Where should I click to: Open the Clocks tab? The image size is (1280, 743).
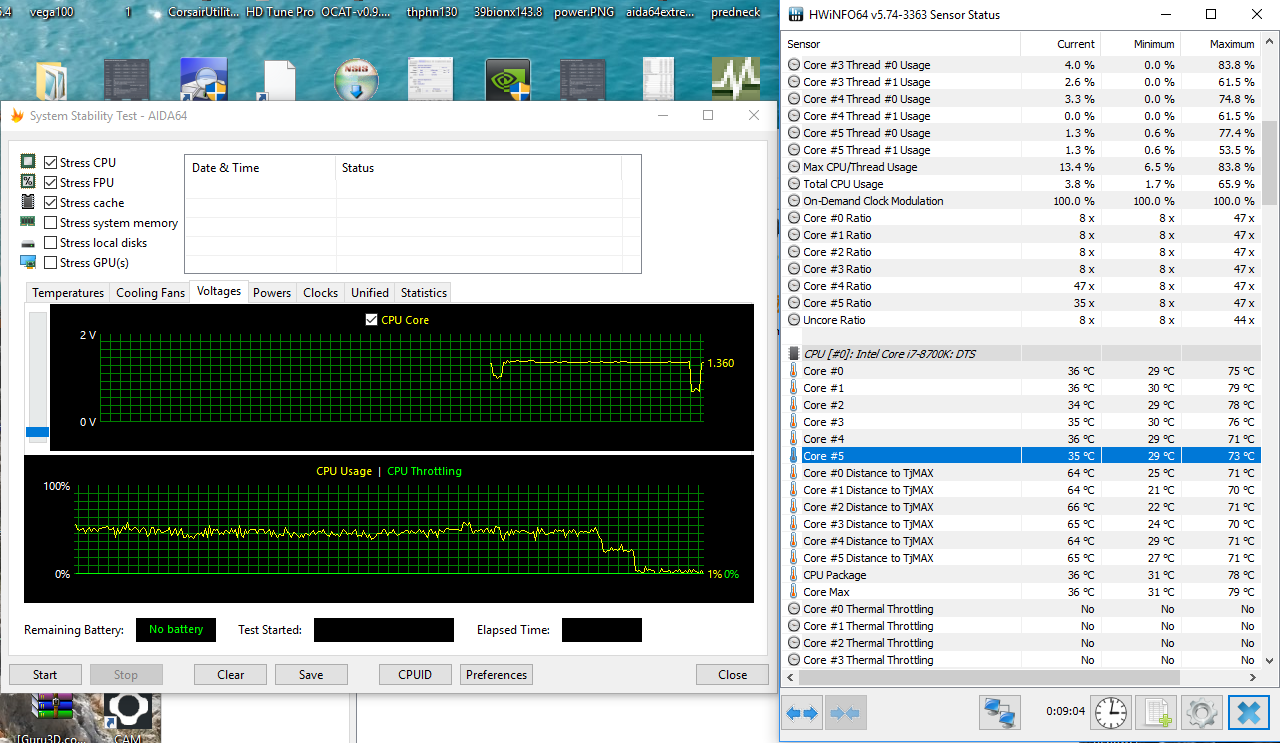pos(320,293)
